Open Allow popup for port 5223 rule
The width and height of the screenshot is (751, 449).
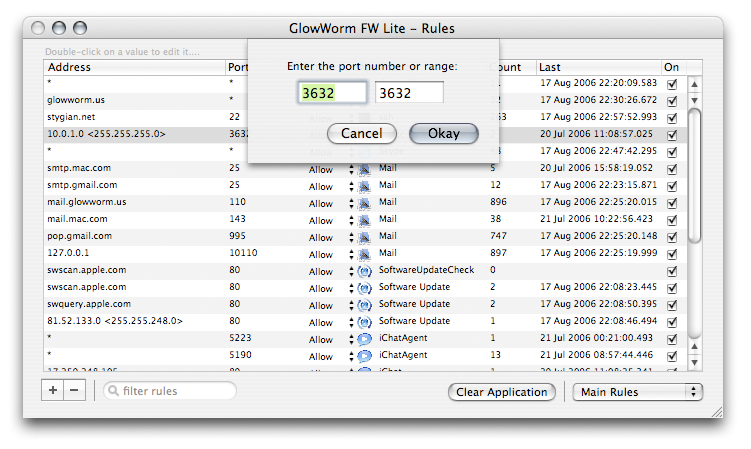click(x=331, y=340)
